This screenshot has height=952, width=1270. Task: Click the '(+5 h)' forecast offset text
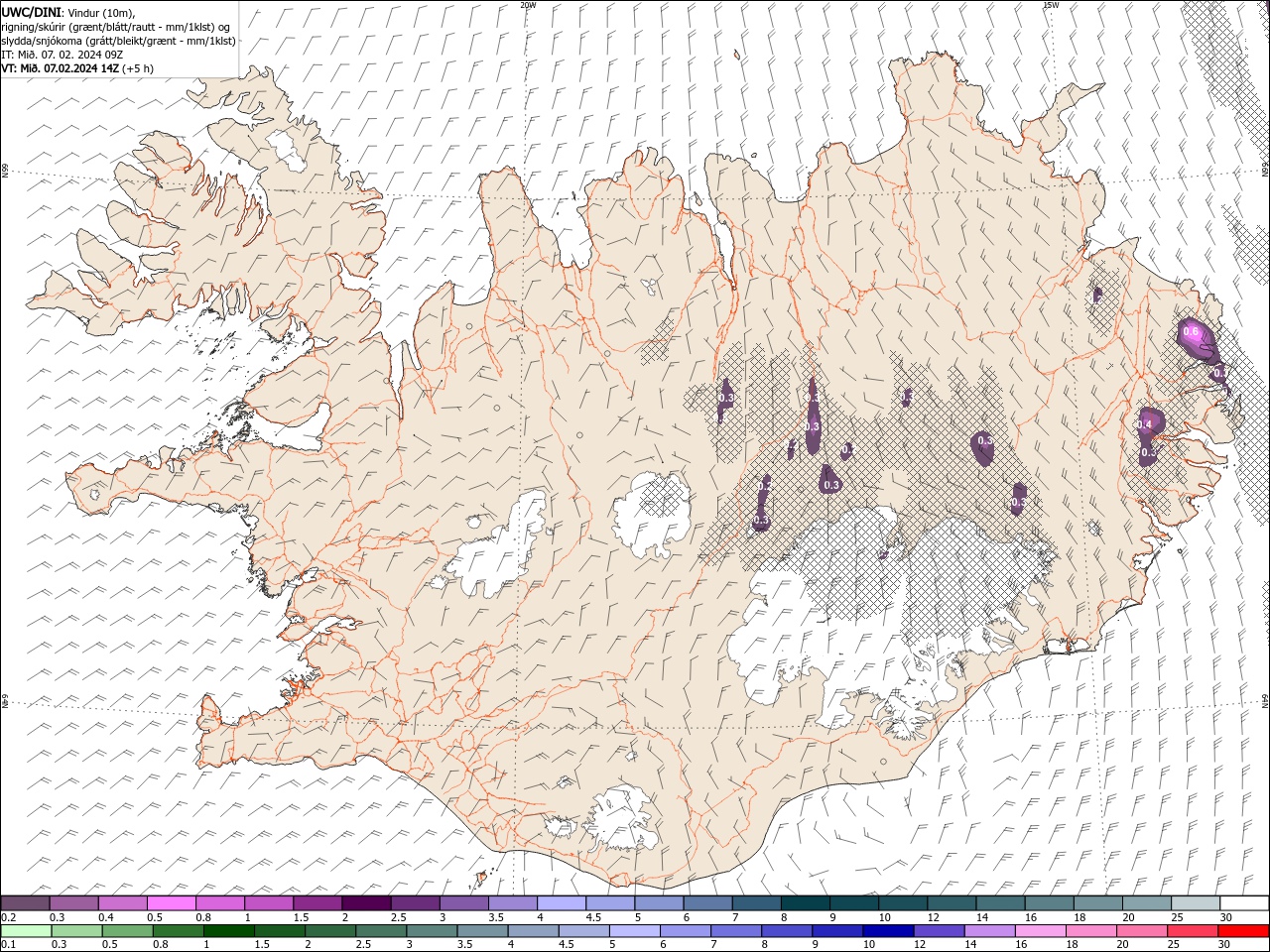139,68
